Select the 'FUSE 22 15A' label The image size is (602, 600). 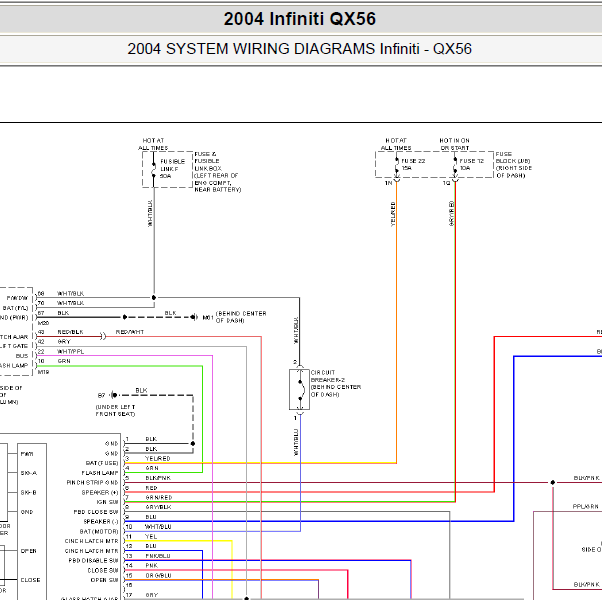tap(413, 164)
